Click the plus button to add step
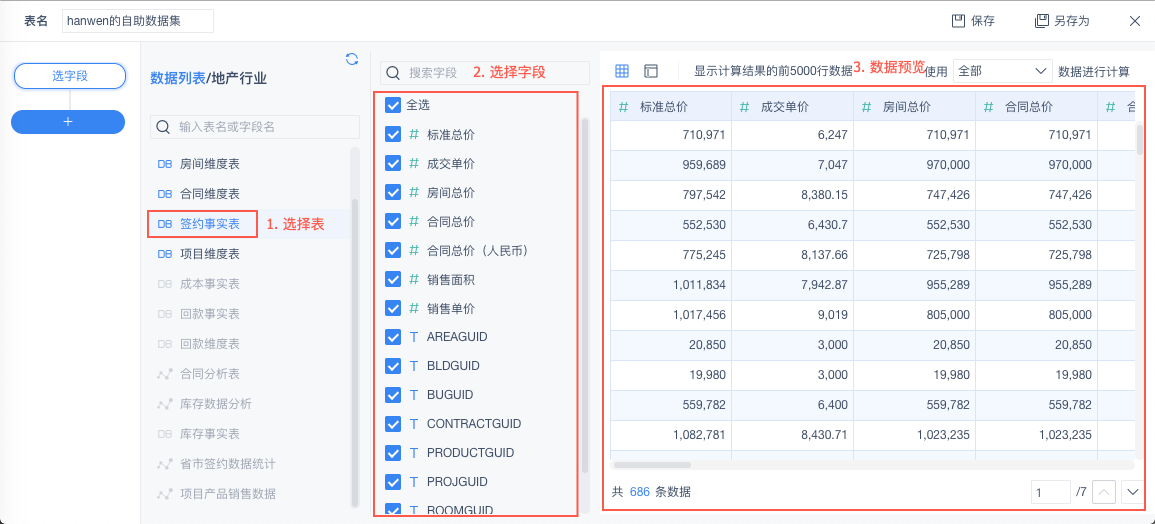1155x524 pixels. [68, 121]
